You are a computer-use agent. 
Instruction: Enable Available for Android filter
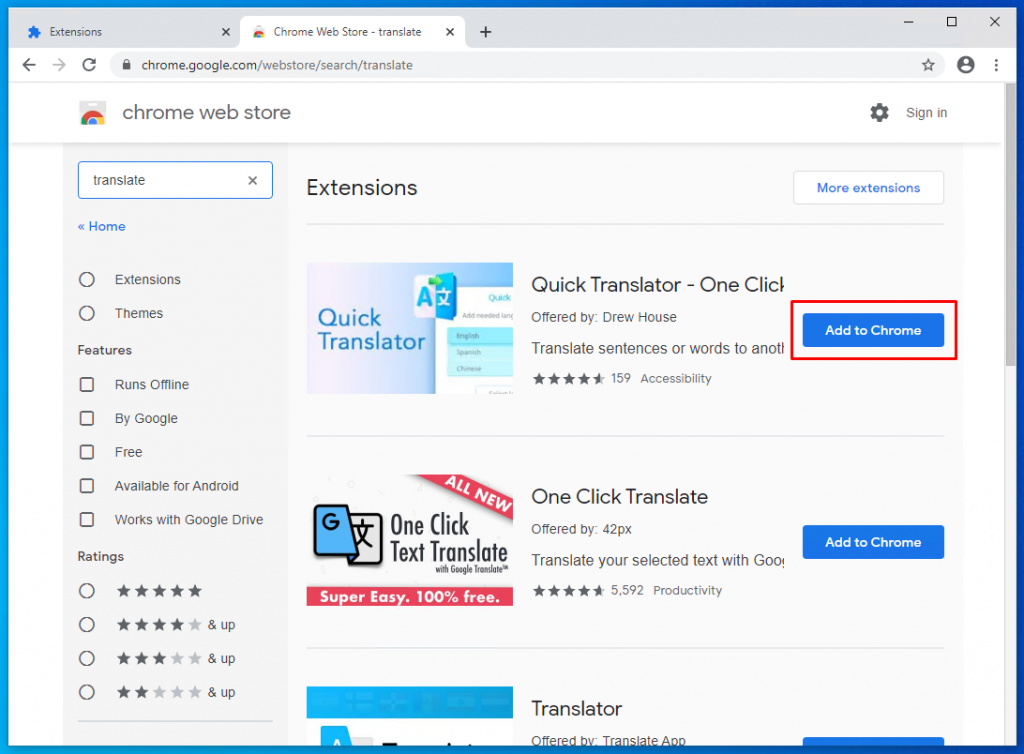point(87,486)
